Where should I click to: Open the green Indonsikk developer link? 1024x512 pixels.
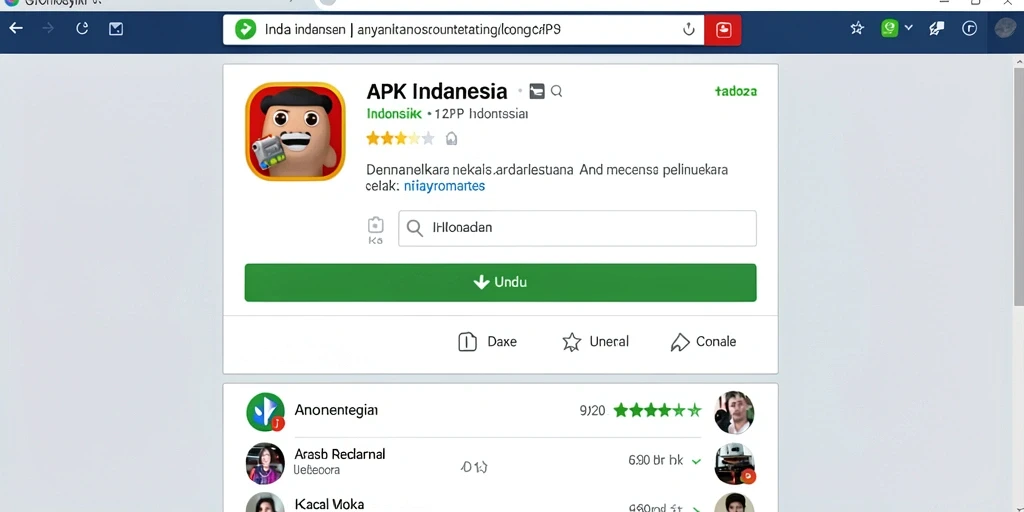(x=394, y=114)
